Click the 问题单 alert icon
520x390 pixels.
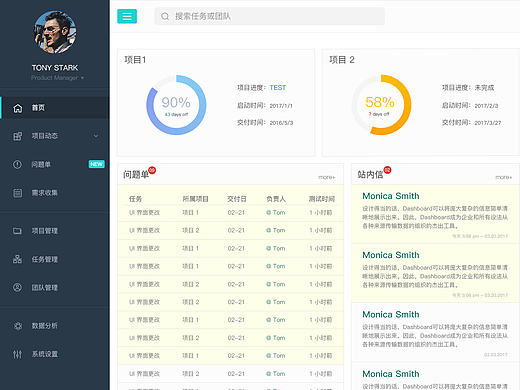(x=17, y=164)
